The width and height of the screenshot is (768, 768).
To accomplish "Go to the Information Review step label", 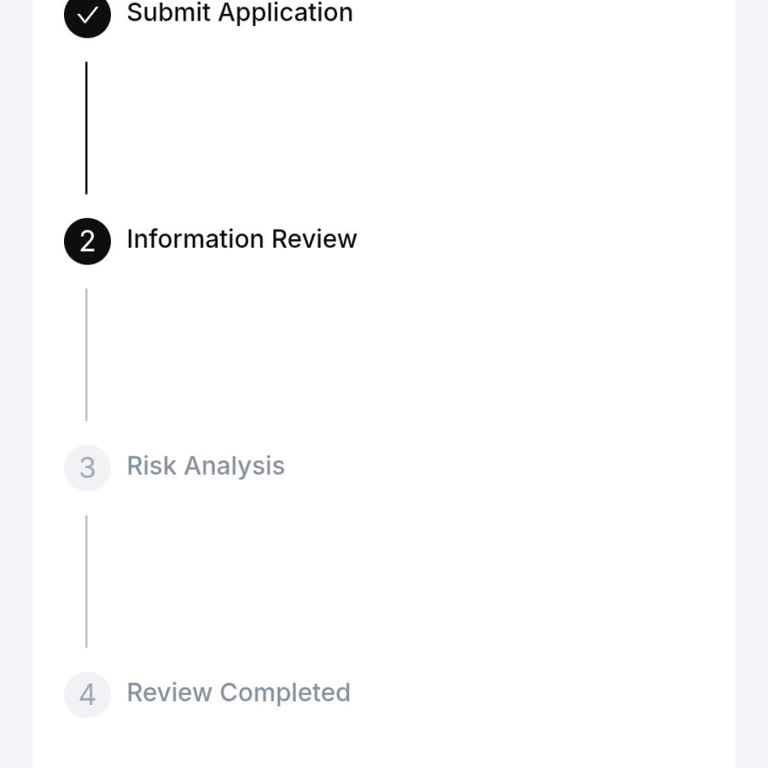I will [x=241, y=239].
